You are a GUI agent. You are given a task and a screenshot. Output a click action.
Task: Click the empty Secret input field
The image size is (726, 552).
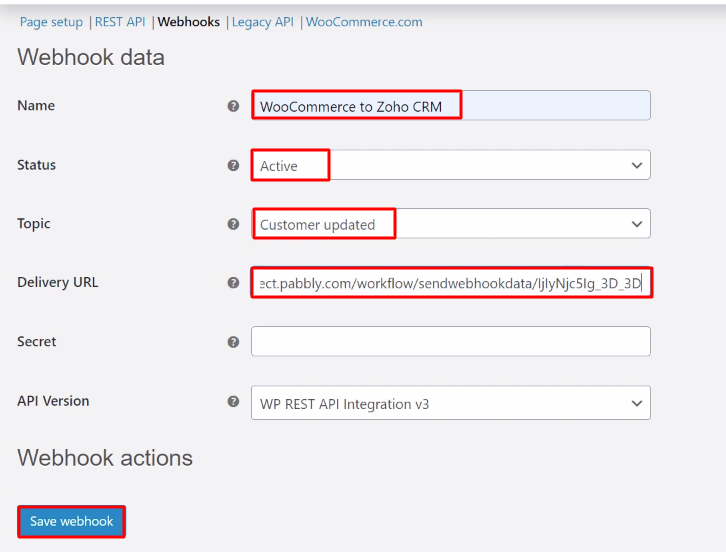click(x=451, y=341)
